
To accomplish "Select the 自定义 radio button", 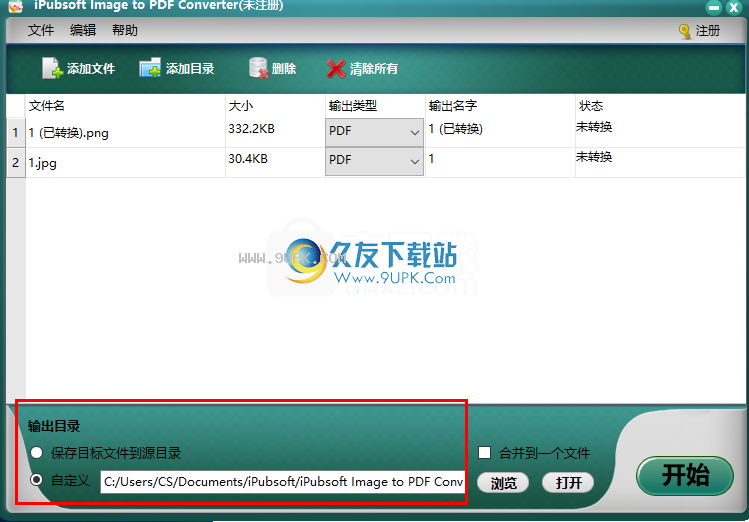I will click(37, 479).
